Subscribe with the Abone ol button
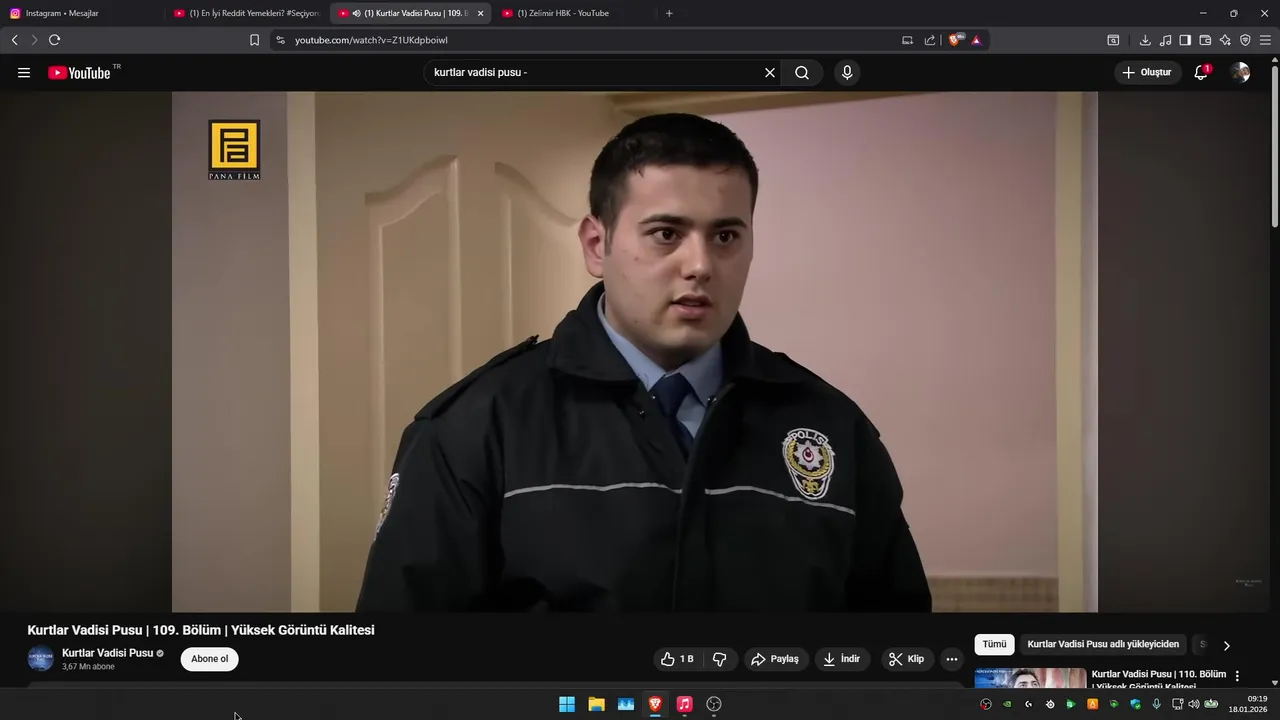Viewport: 1280px width, 720px height. [210, 659]
